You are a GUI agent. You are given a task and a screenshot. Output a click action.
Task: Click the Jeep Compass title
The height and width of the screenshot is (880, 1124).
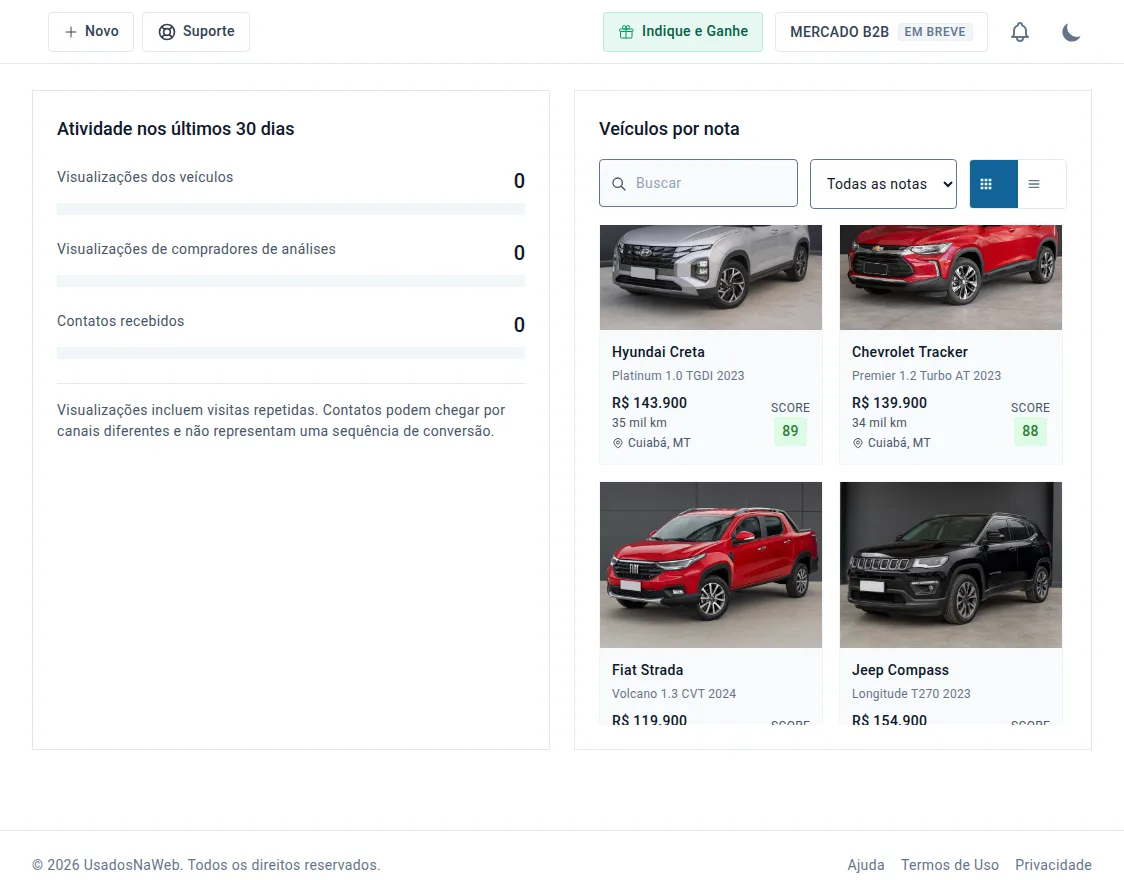(900, 670)
